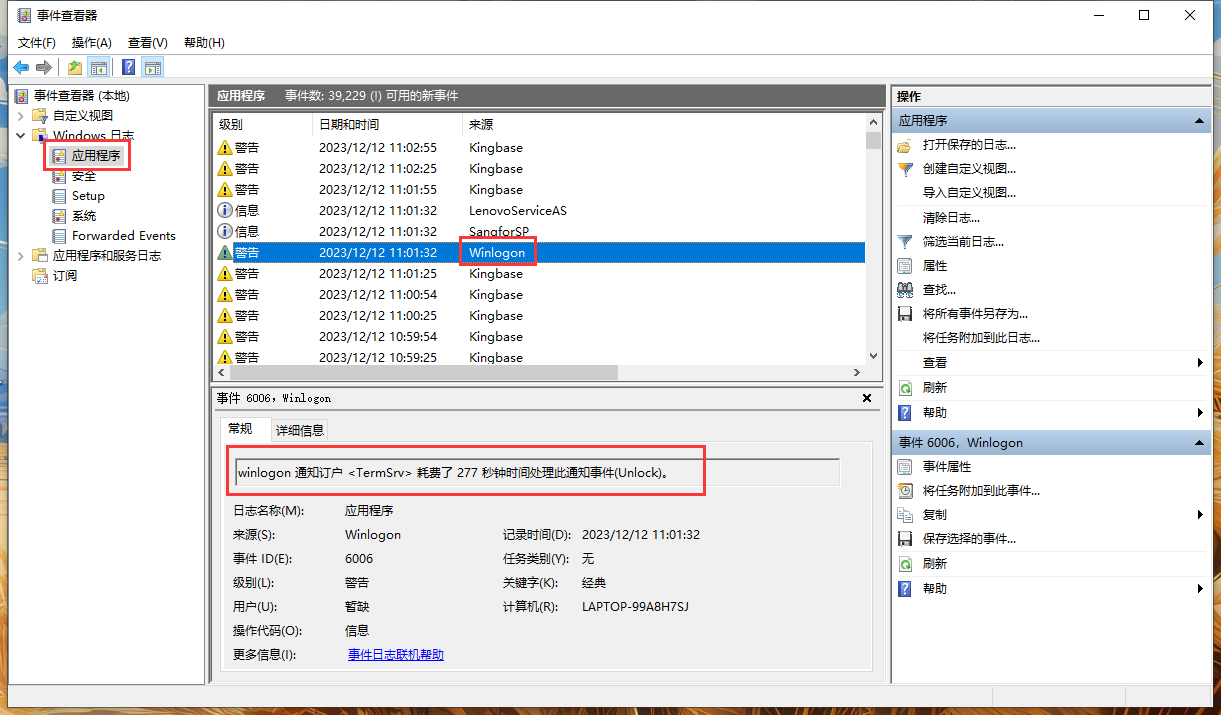Click 导入自定义视图... action

(969, 193)
